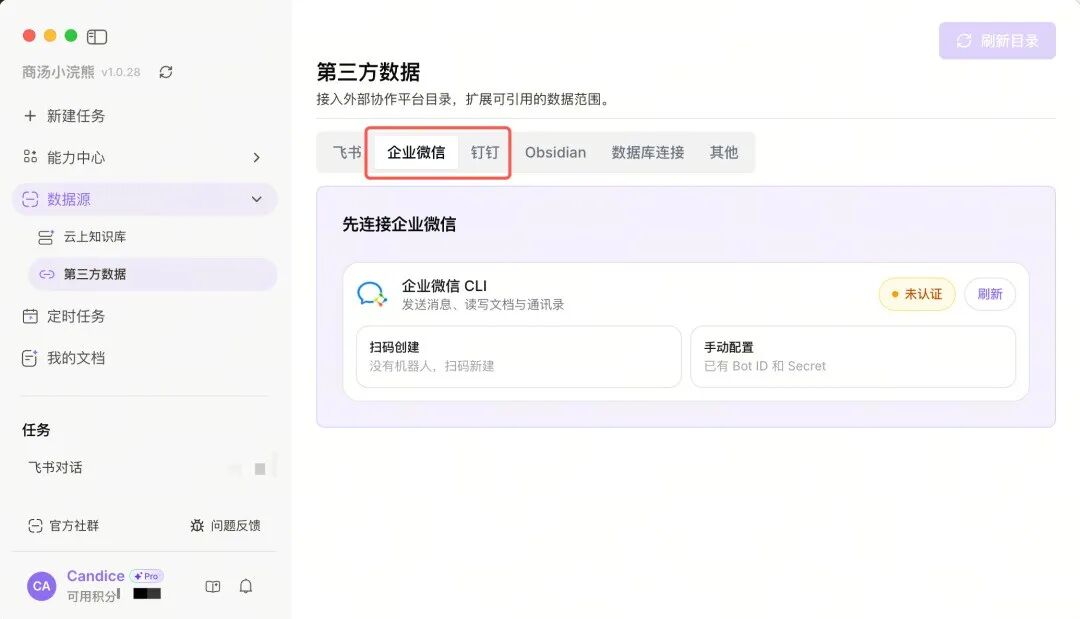Switch to the 飞书 tab
This screenshot has width=1080, height=619.
[x=346, y=152]
